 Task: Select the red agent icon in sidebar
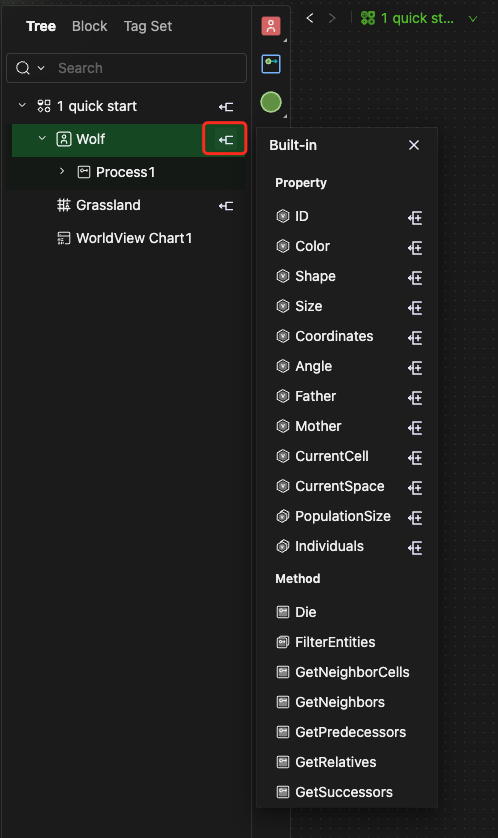(271, 26)
